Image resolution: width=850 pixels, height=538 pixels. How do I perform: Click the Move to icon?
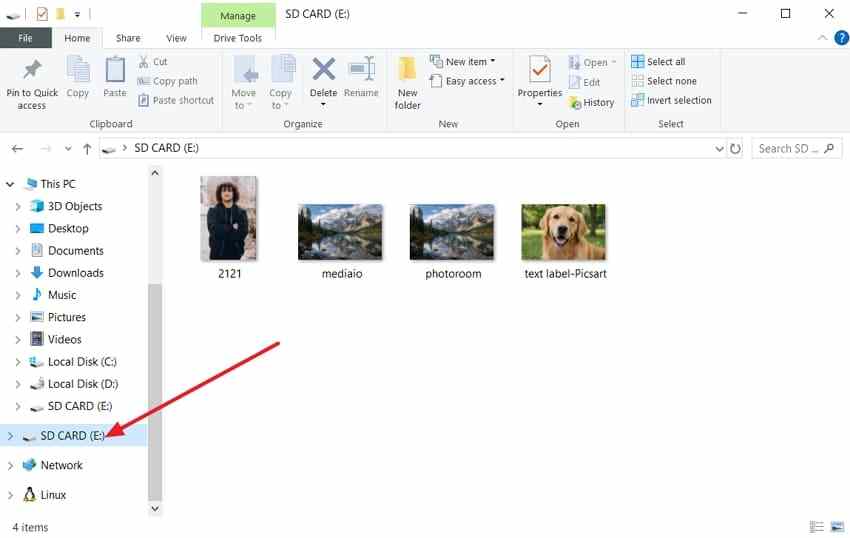(x=245, y=69)
